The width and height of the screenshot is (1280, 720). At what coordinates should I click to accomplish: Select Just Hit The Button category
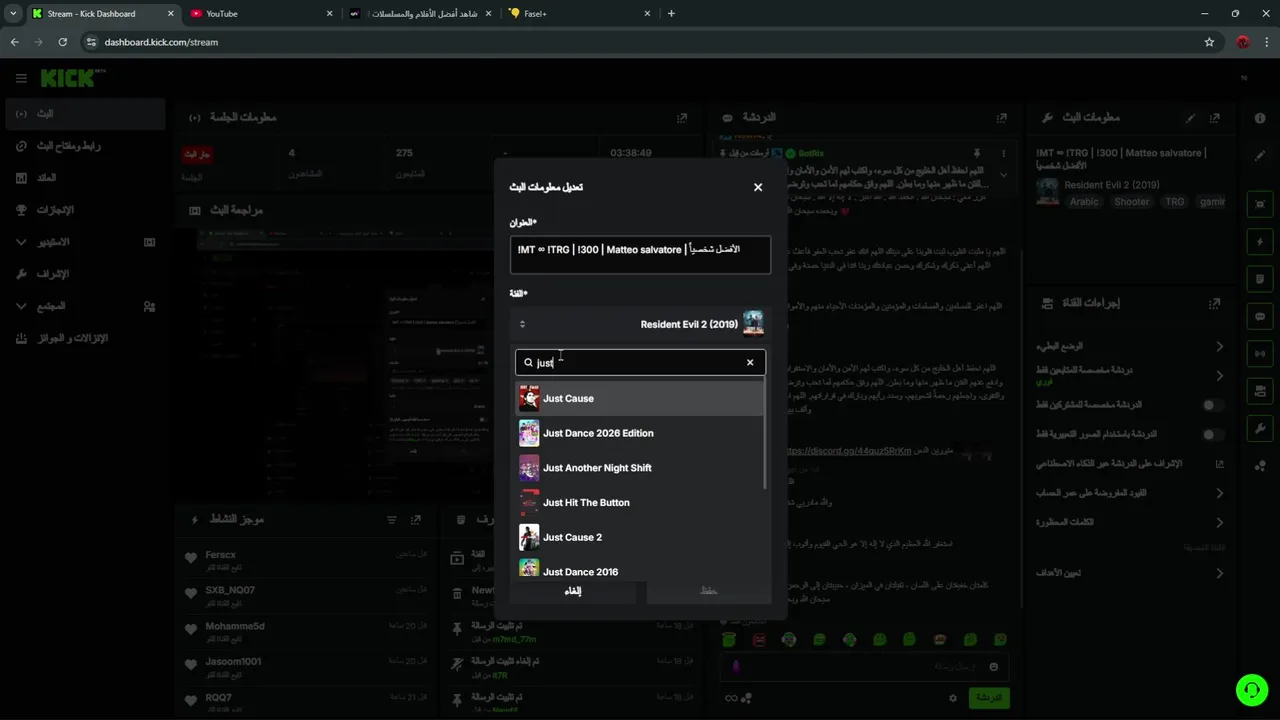pyautogui.click(x=640, y=502)
